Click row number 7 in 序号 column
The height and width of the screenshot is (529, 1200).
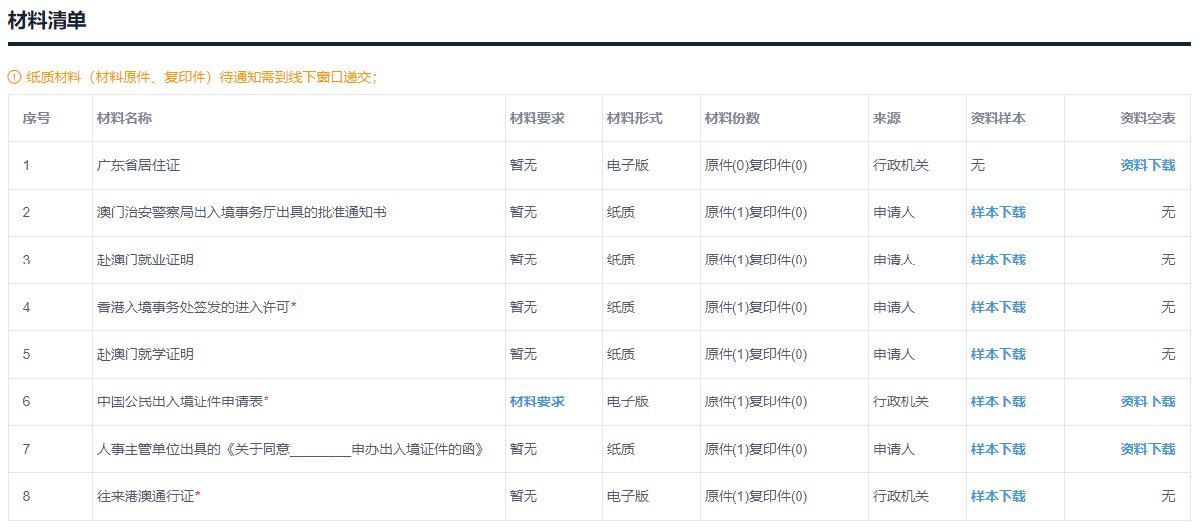click(x=27, y=449)
